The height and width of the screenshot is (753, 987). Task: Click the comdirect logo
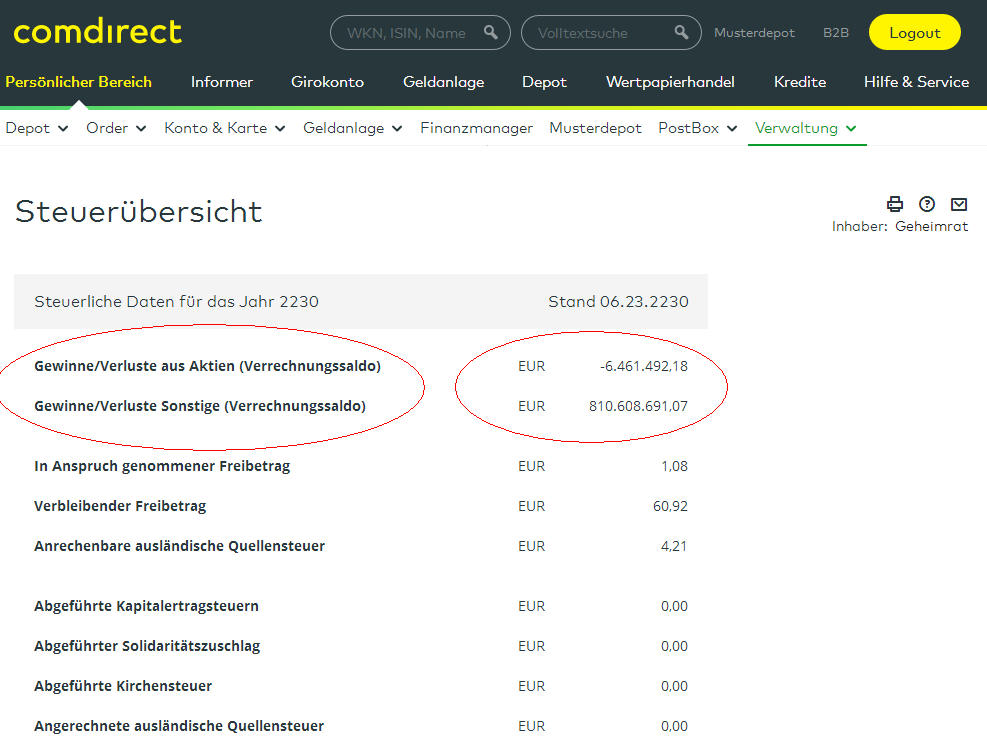point(97,31)
